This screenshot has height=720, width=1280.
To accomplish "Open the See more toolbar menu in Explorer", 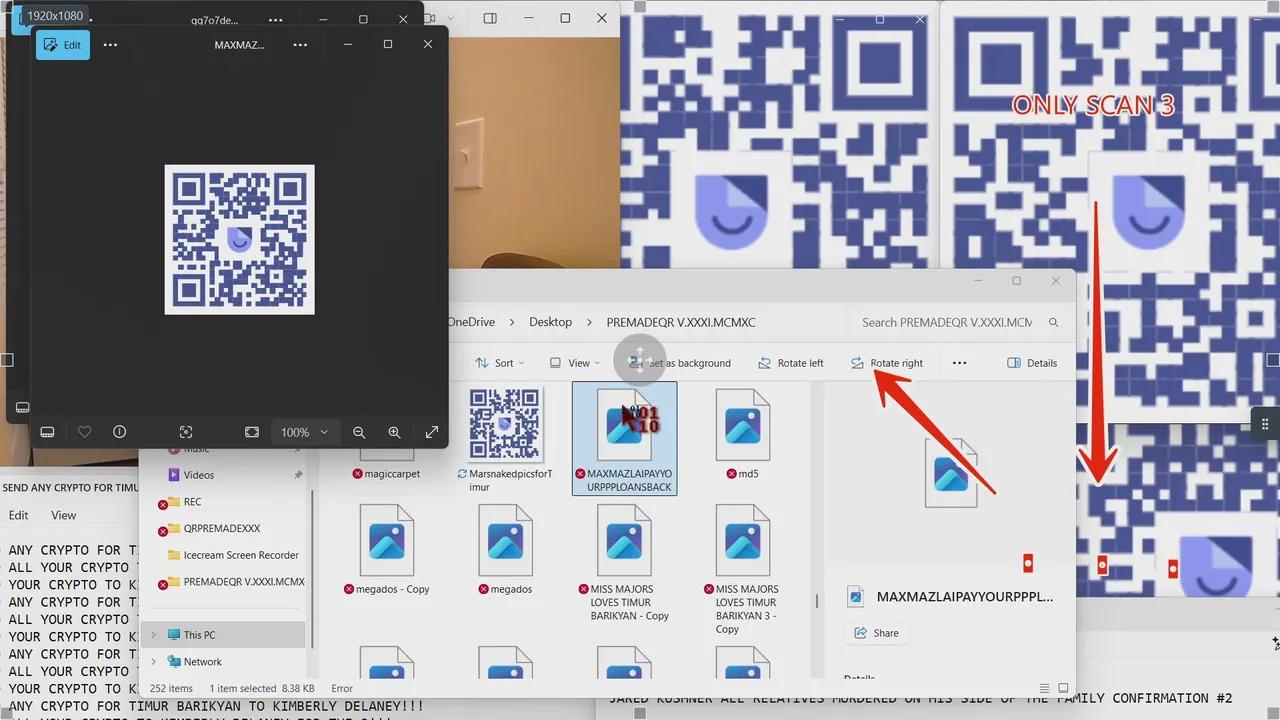I will (960, 363).
